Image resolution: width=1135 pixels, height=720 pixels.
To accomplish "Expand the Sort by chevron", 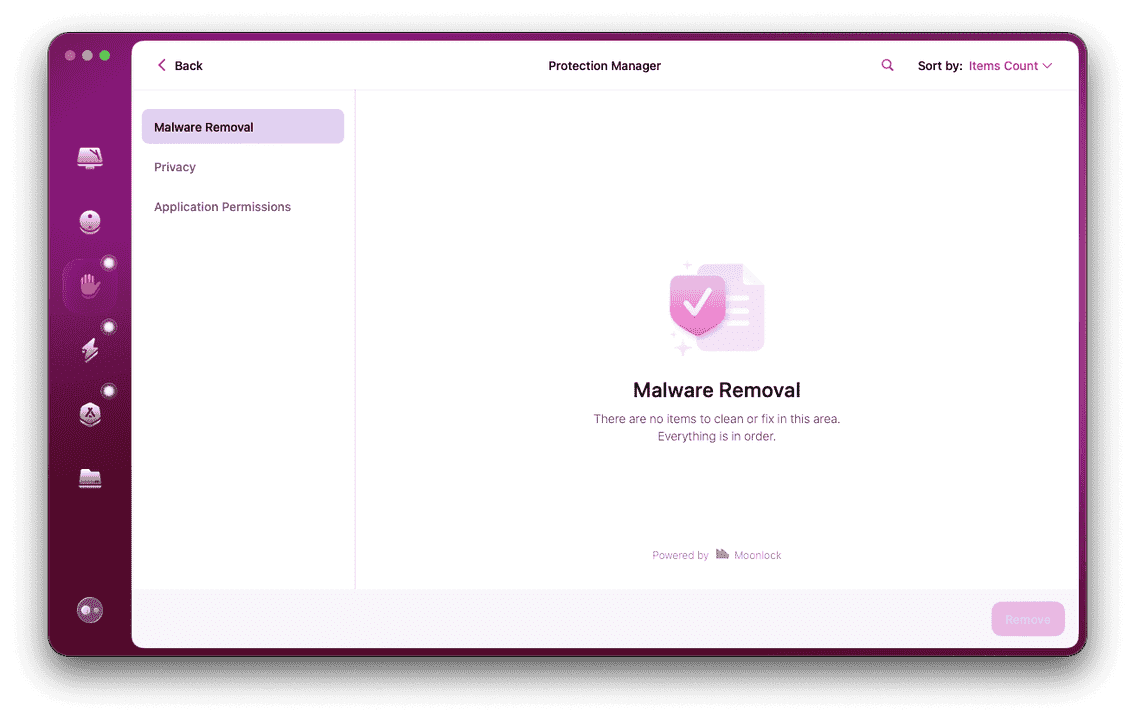I will tap(1046, 65).
